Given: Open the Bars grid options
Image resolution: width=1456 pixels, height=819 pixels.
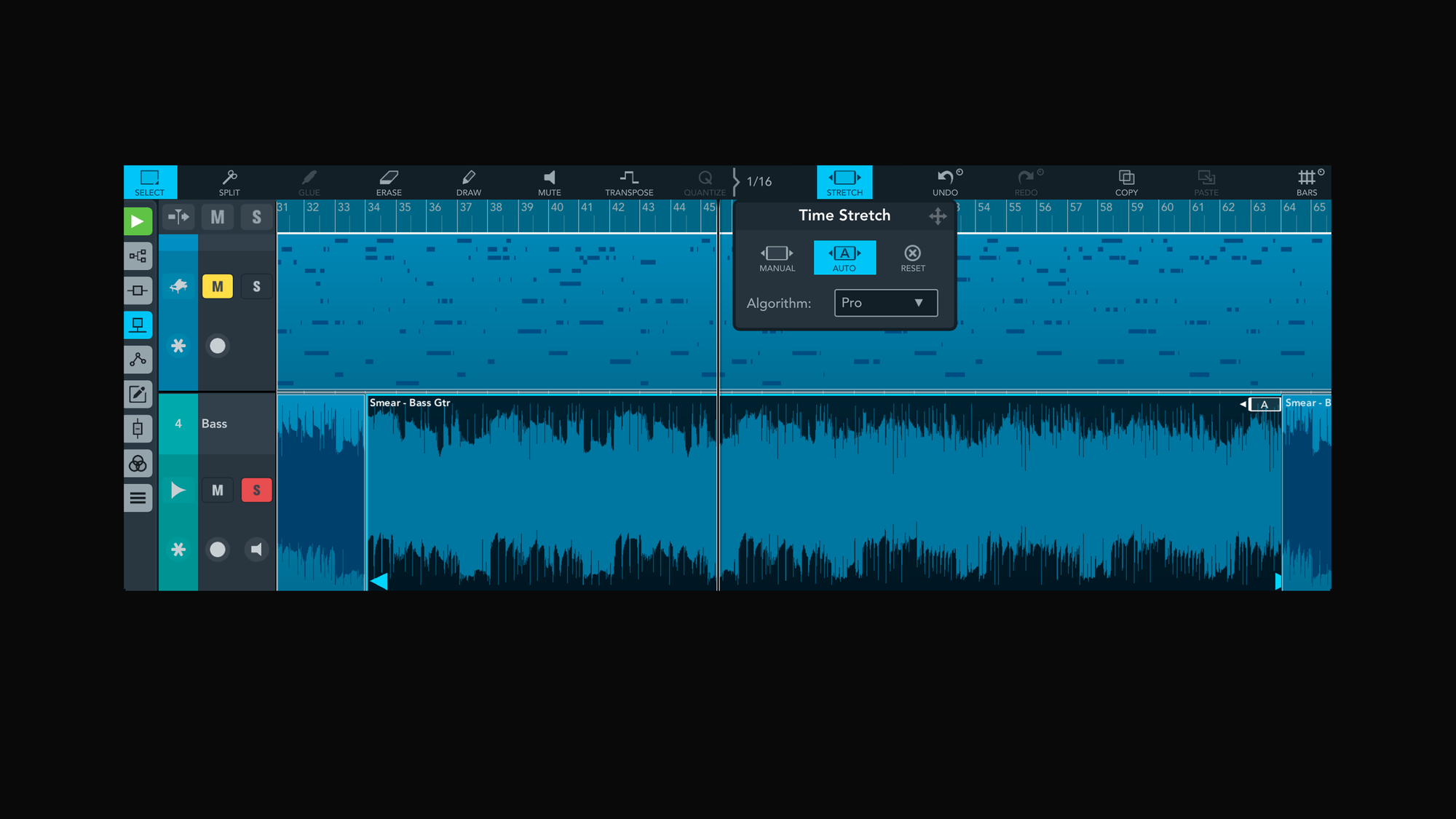Looking at the screenshot, I should pos(1307,182).
